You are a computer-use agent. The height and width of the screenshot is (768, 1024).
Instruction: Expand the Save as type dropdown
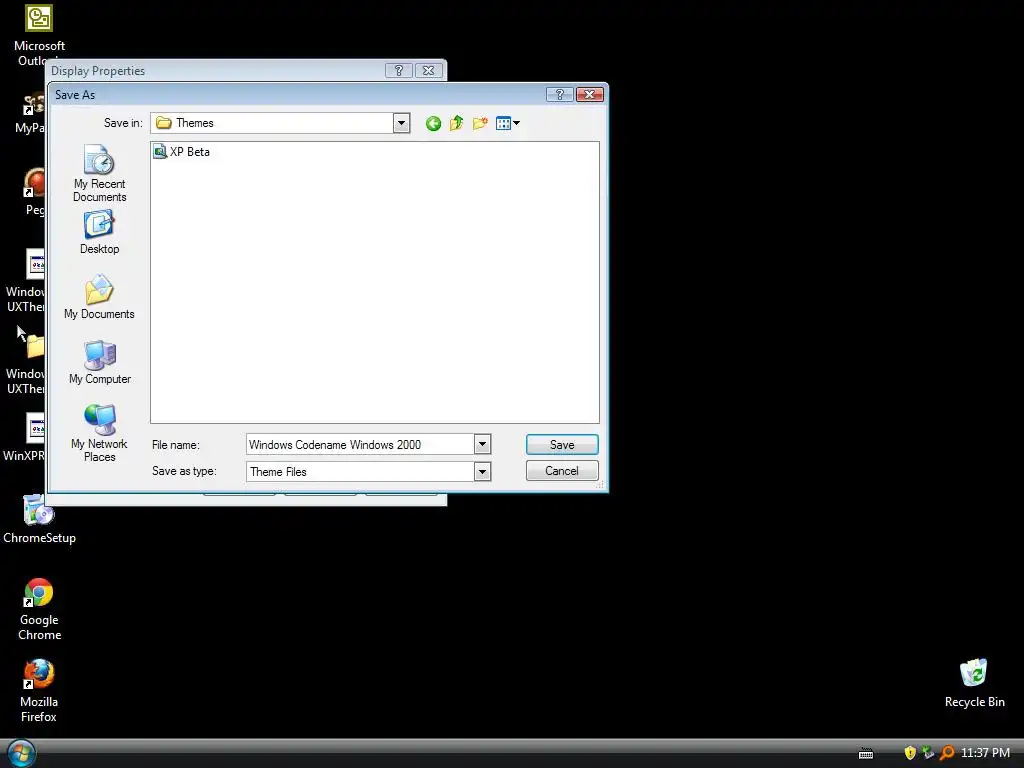pos(482,472)
